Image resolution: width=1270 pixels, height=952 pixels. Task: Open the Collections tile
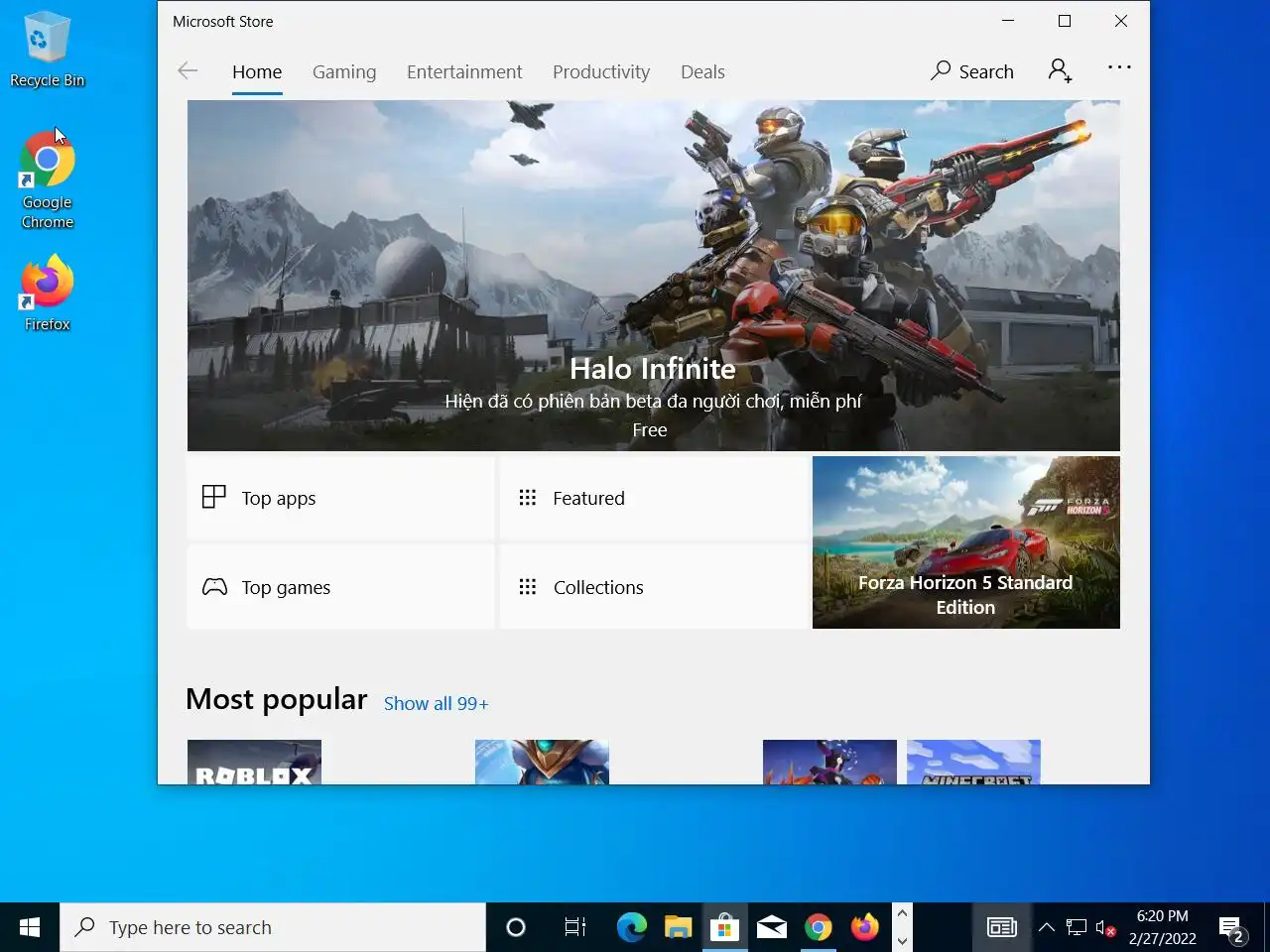point(654,587)
